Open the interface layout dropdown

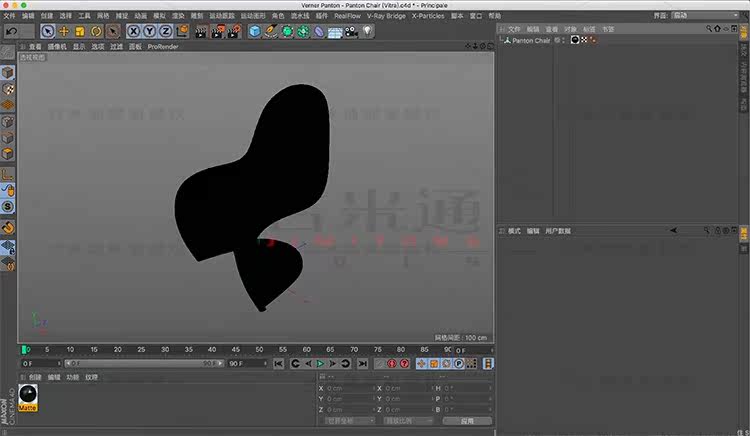pos(705,16)
